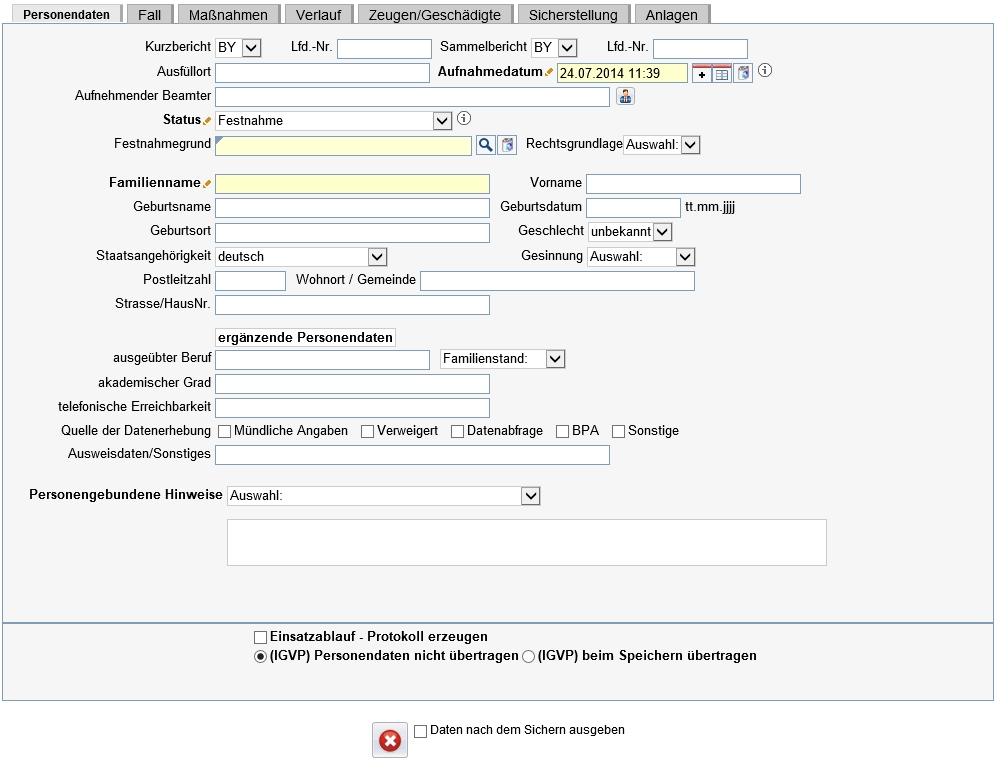Select beim Speichern übertragen radio button
The image size is (998, 764).
click(528, 656)
